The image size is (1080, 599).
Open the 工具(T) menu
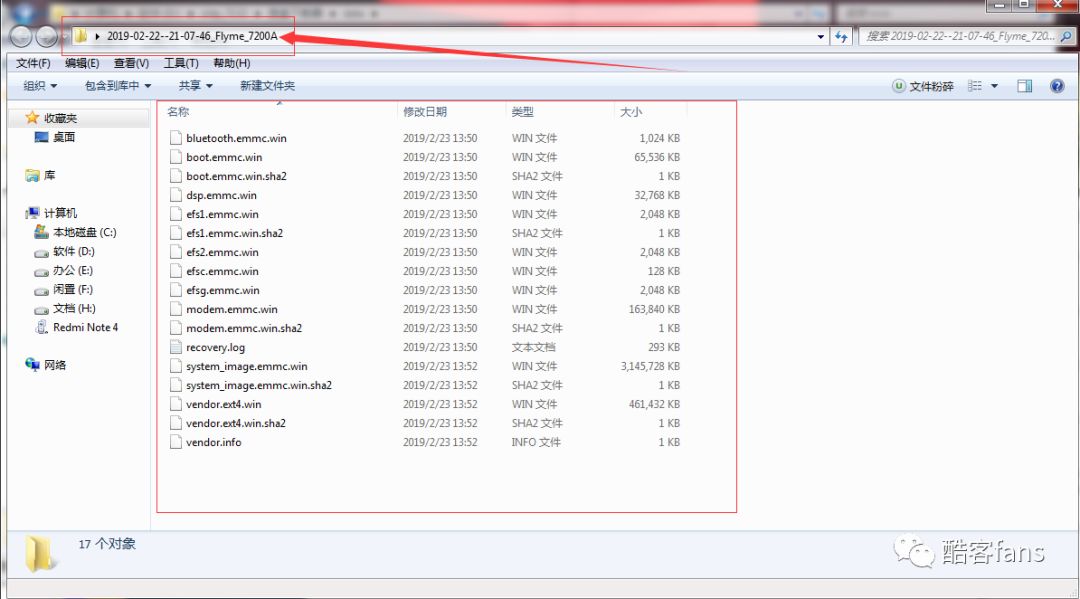coord(180,63)
